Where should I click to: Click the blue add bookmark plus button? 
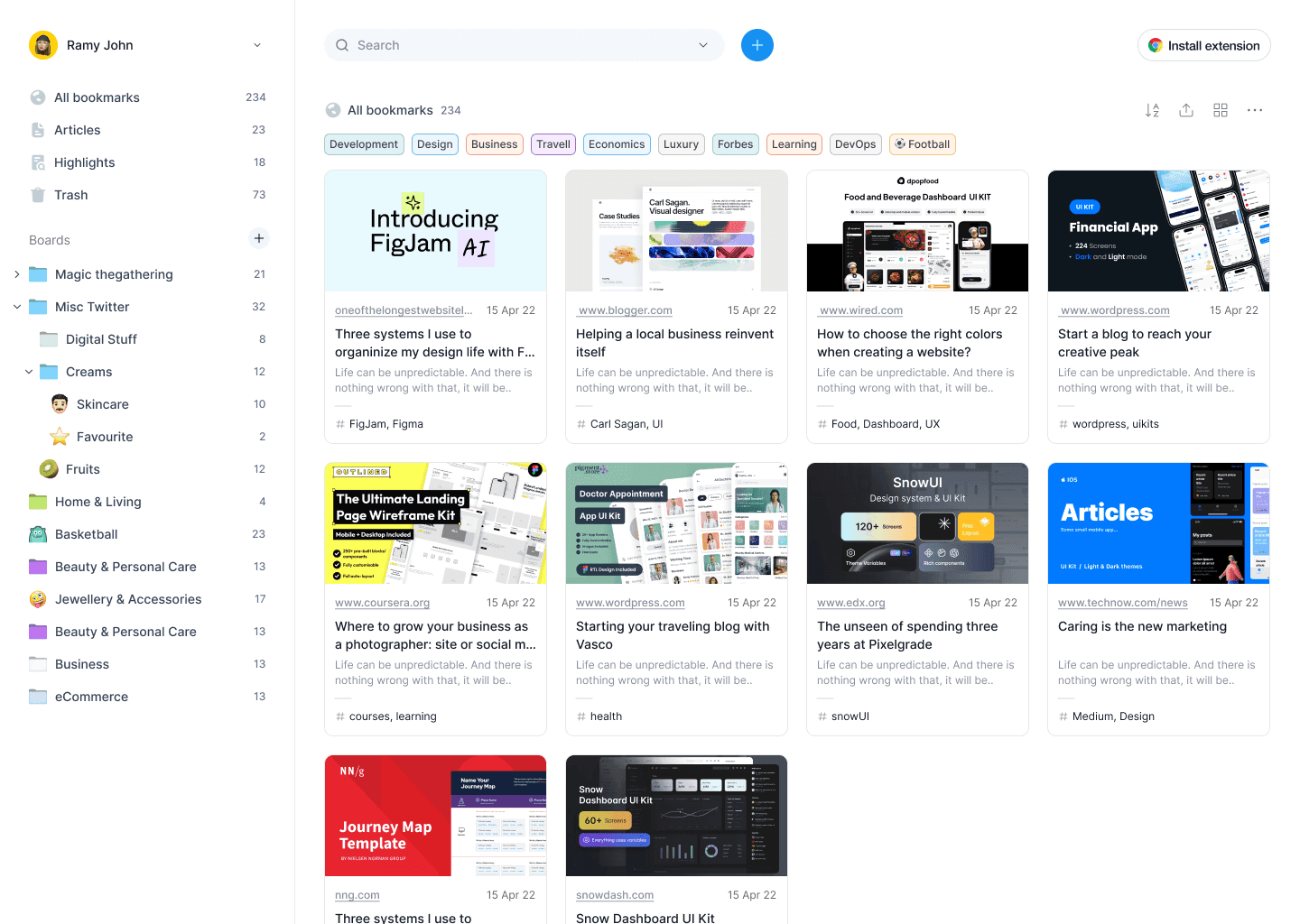click(757, 45)
